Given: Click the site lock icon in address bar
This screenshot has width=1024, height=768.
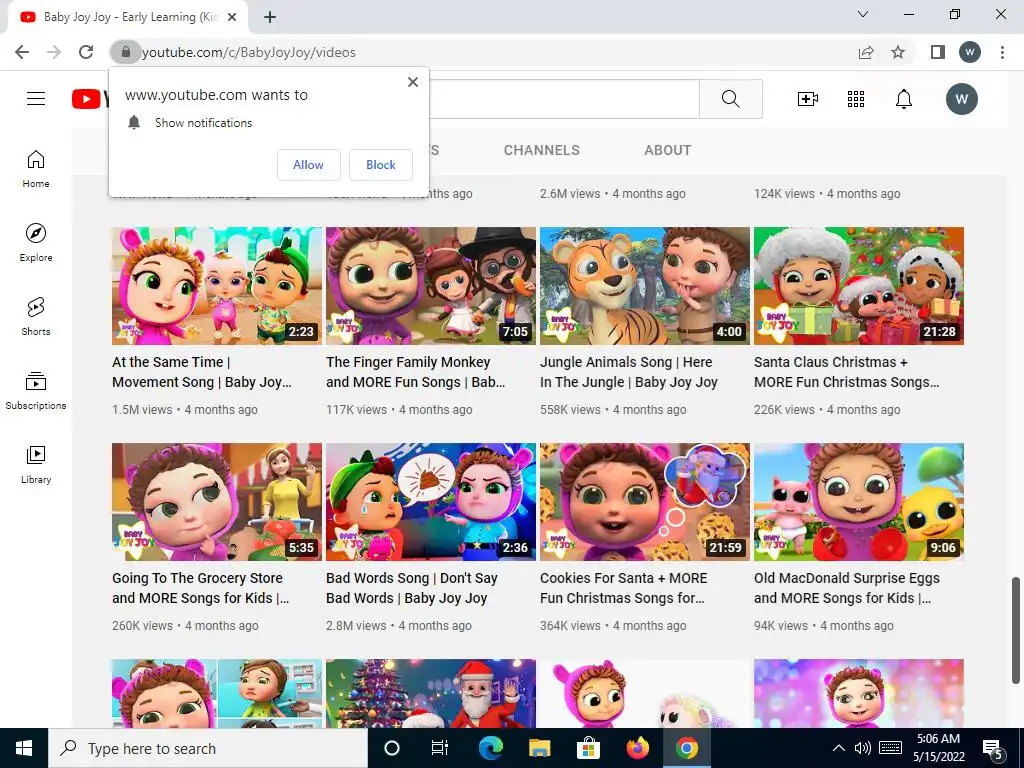Looking at the screenshot, I should pyautogui.click(x=125, y=52).
